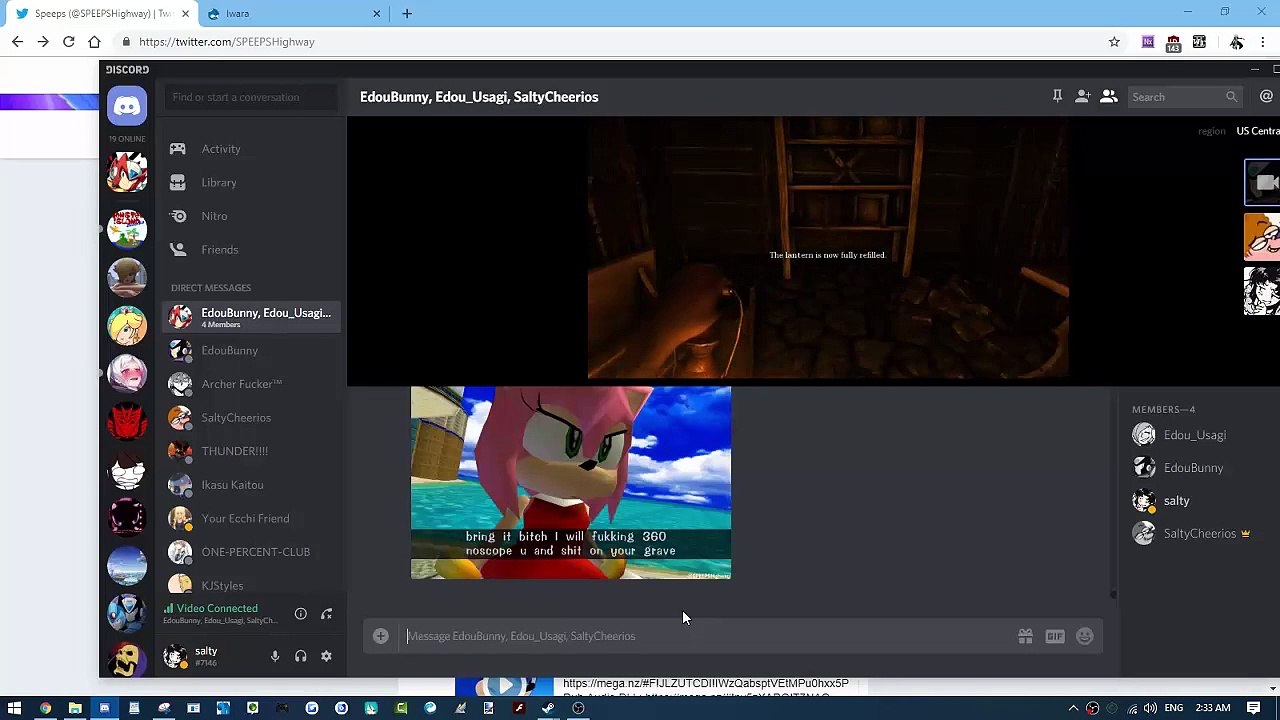Viewport: 1280px width, 720px height.
Task: Select the blonde princess server icon
Action: point(127,325)
